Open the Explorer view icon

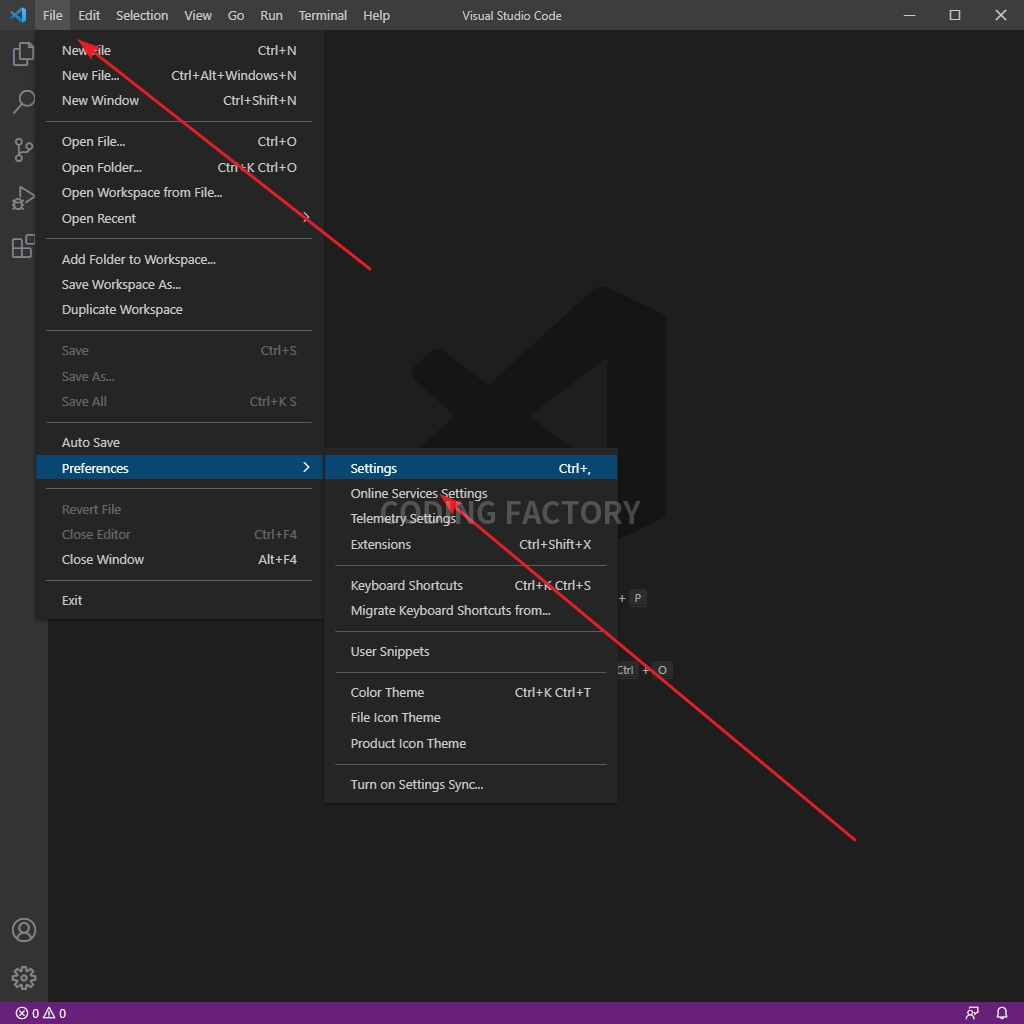(x=24, y=54)
